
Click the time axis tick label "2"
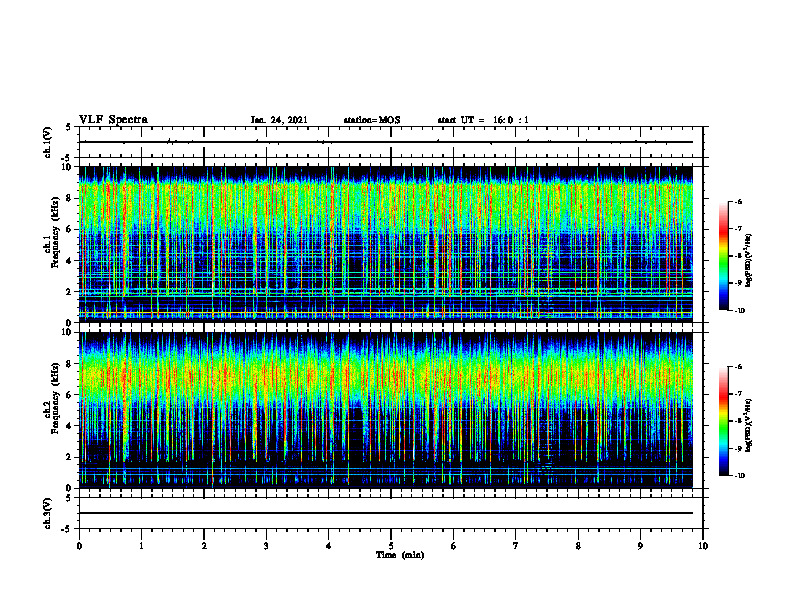coord(204,546)
